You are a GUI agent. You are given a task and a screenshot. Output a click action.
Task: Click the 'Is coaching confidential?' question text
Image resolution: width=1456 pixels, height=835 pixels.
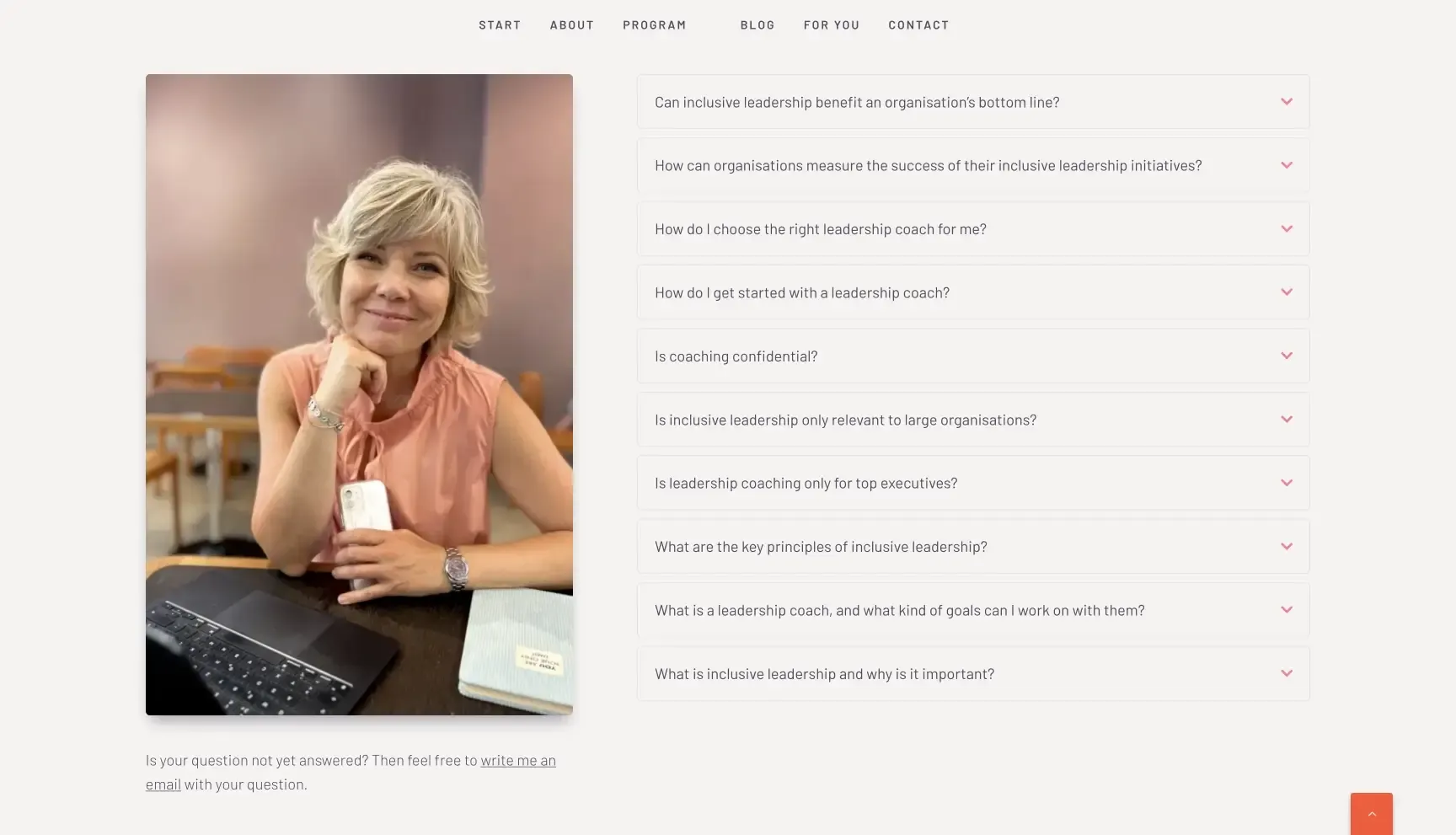(x=736, y=356)
